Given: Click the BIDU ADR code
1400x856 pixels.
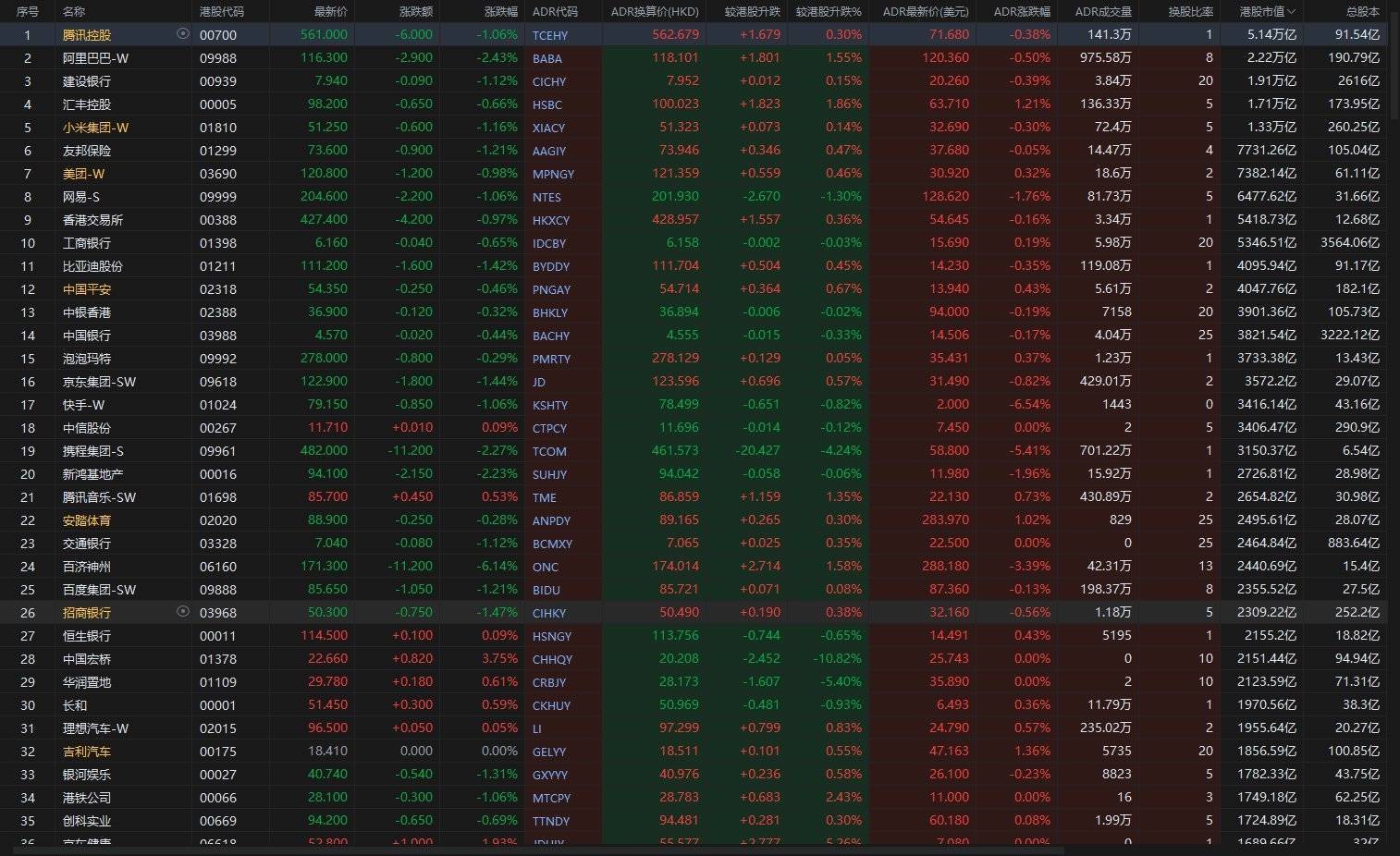Looking at the screenshot, I should (x=546, y=590).
